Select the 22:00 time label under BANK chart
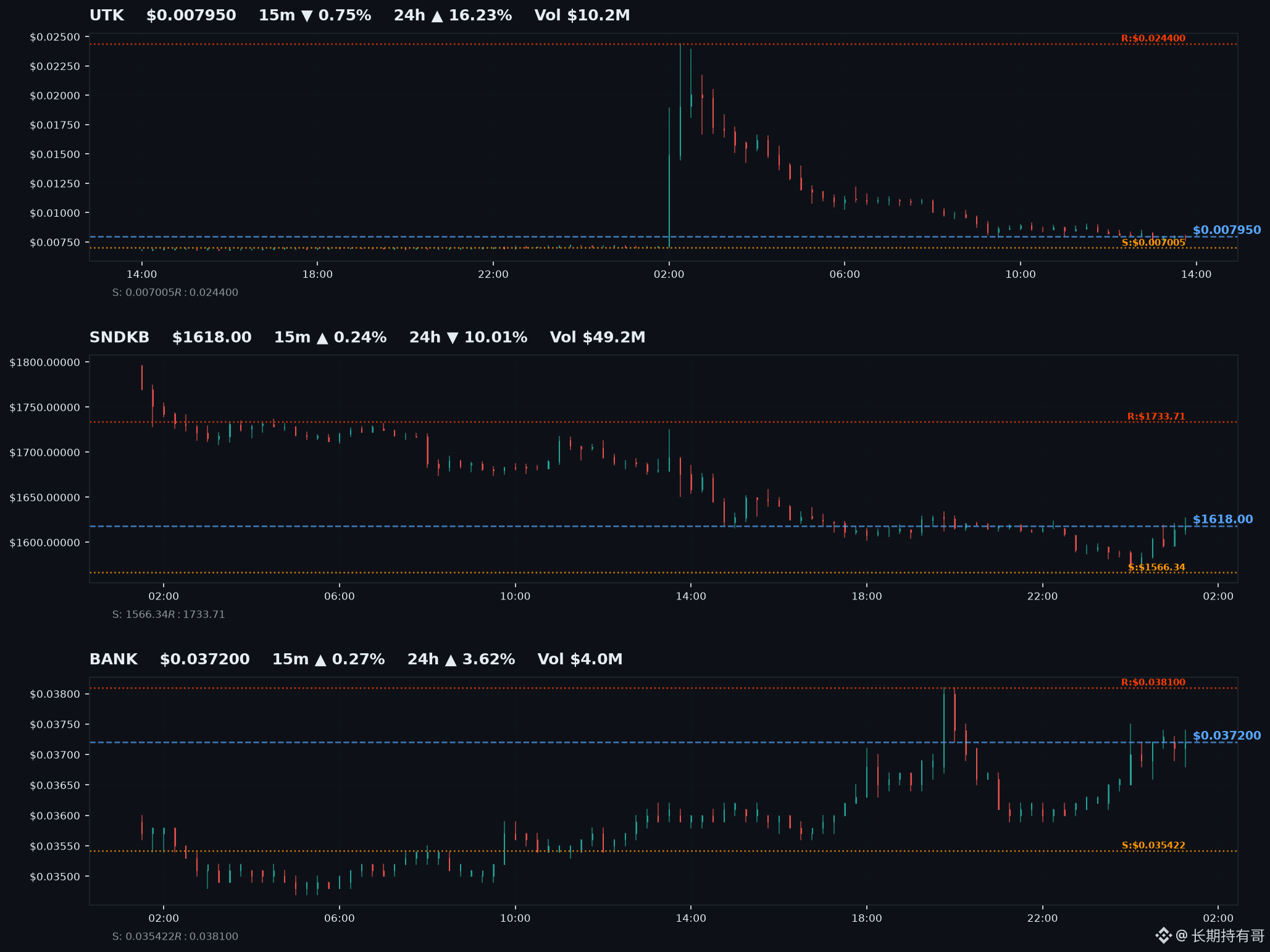The image size is (1270, 952). click(x=1042, y=919)
